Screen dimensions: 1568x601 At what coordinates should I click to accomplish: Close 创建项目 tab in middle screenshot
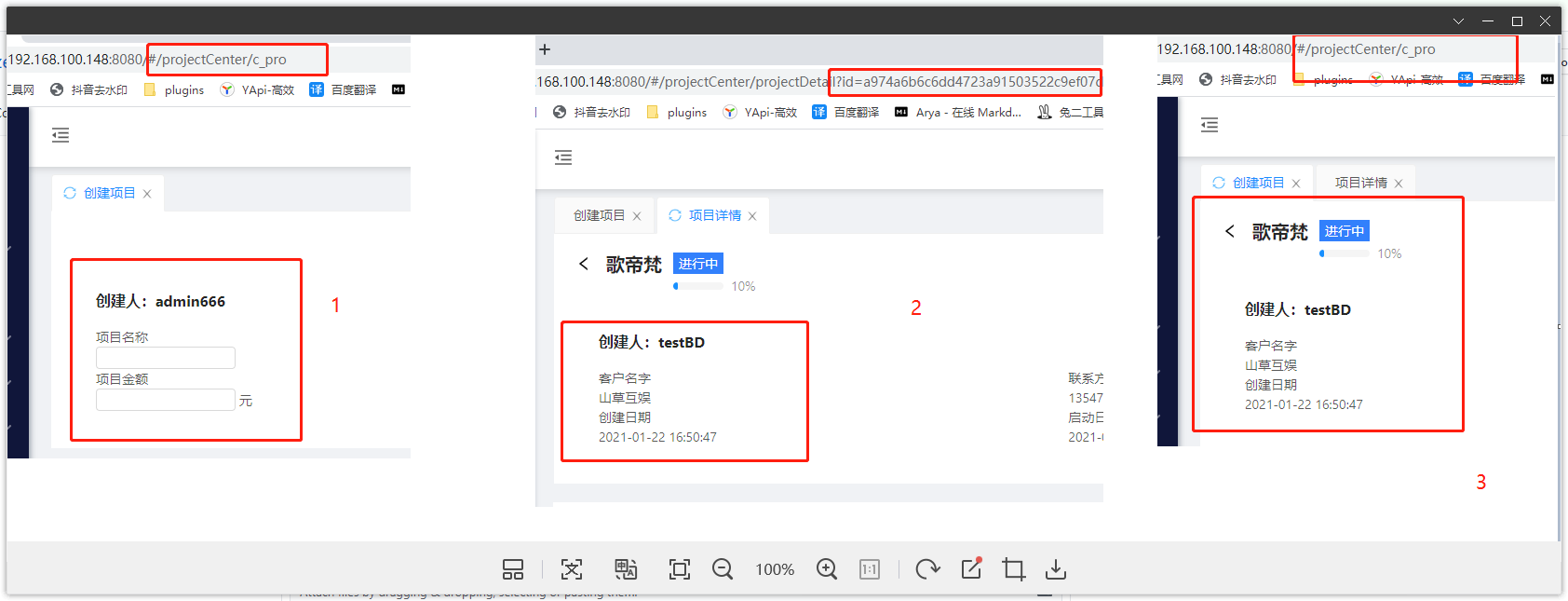tap(637, 216)
